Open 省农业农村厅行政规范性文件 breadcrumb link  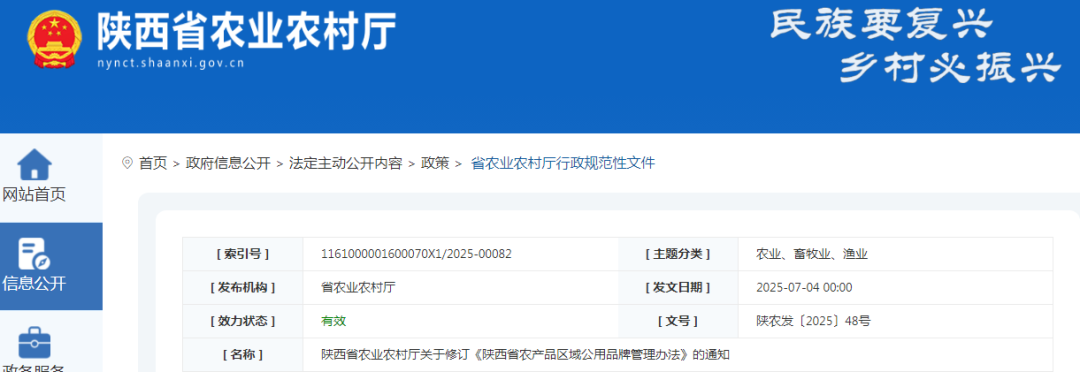point(563,163)
